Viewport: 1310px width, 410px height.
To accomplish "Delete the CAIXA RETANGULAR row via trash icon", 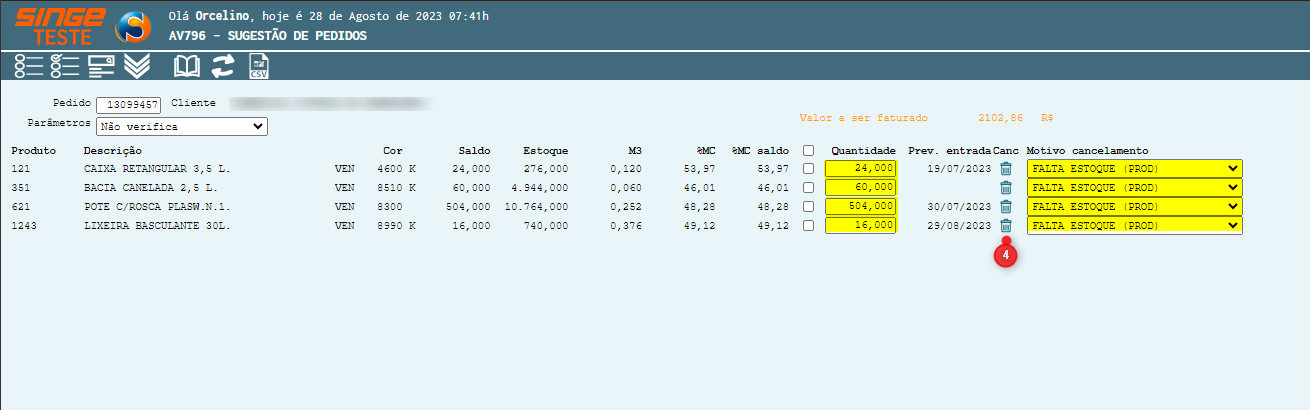I will click(1006, 169).
